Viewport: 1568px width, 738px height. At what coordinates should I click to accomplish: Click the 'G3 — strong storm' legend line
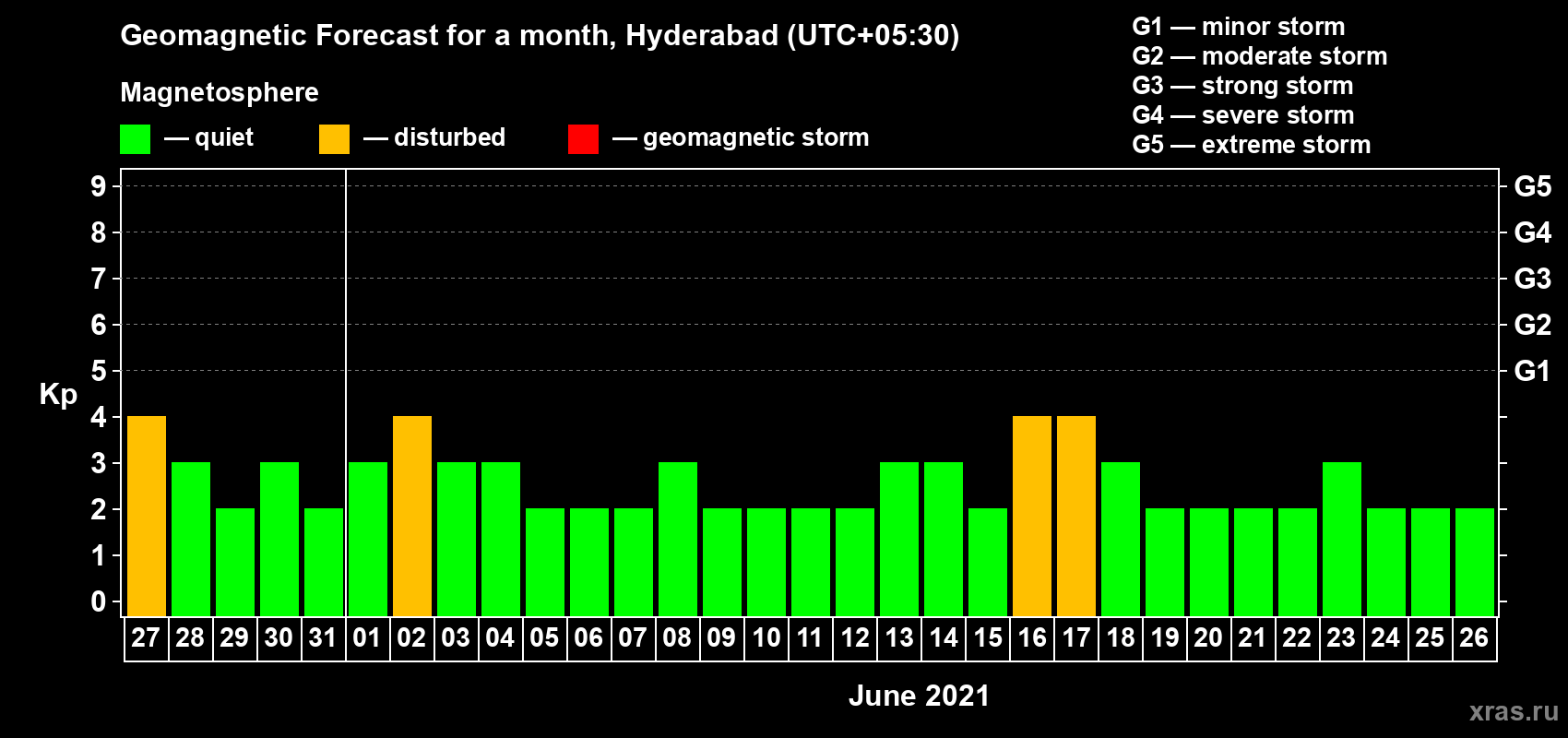point(1243,86)
